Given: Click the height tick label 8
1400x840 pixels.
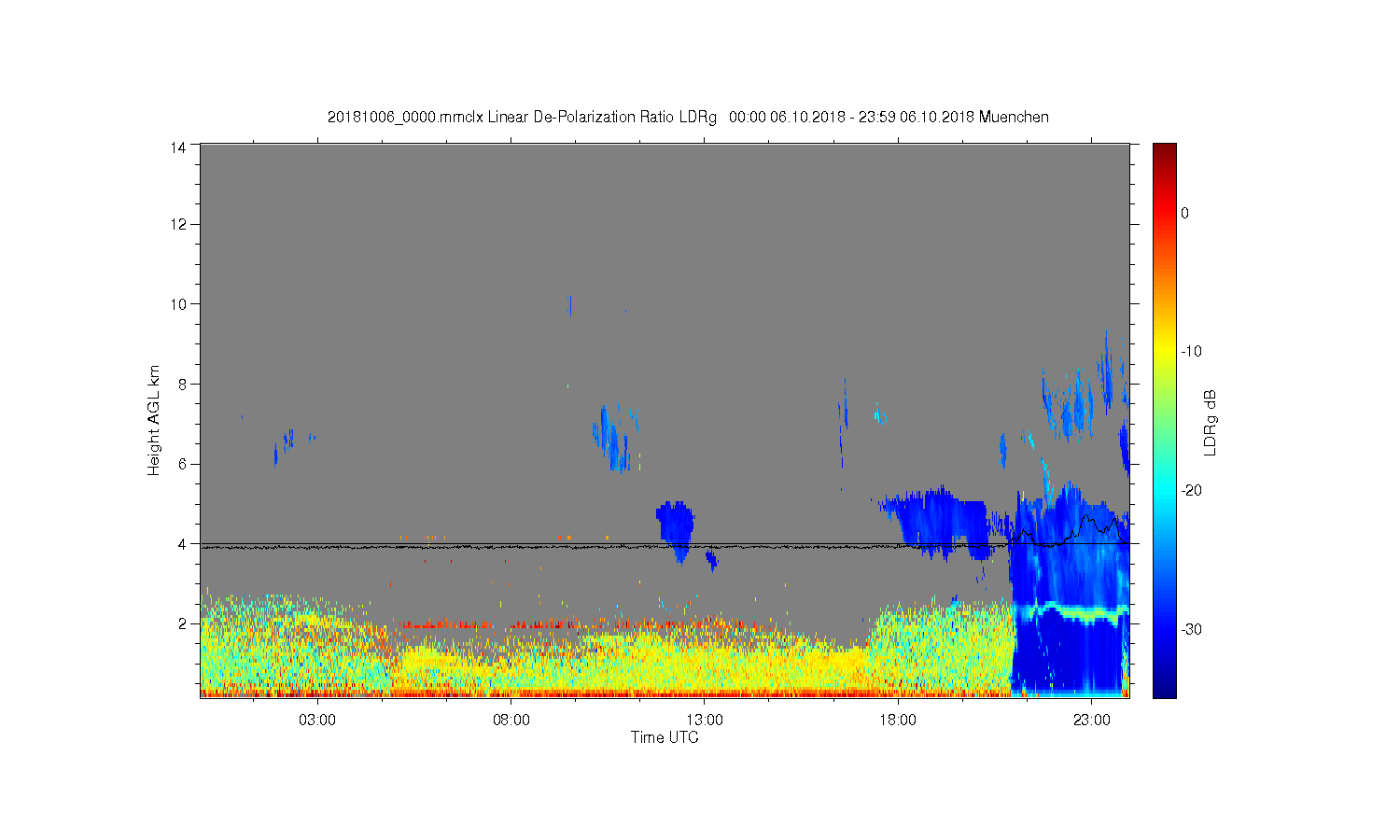Looking at the screenshot, I should (x=183, y=384).
